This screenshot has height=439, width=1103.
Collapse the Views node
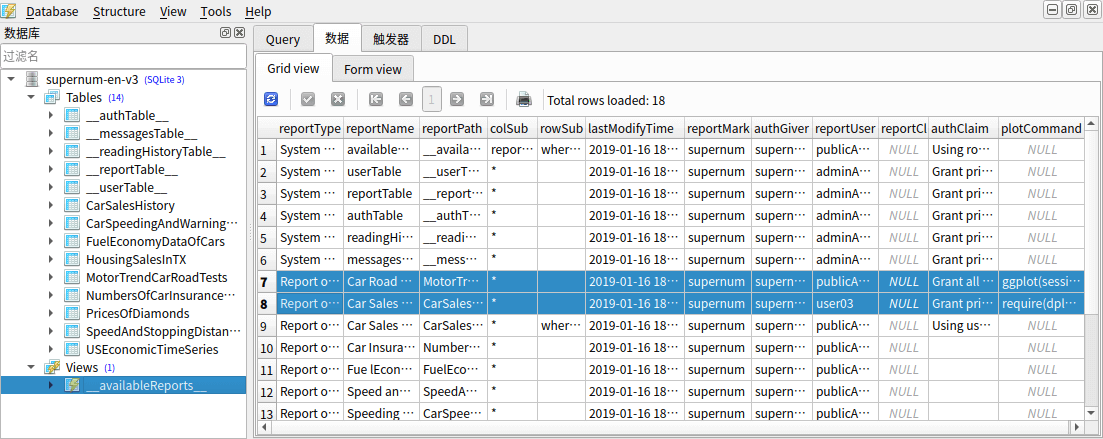31,367
